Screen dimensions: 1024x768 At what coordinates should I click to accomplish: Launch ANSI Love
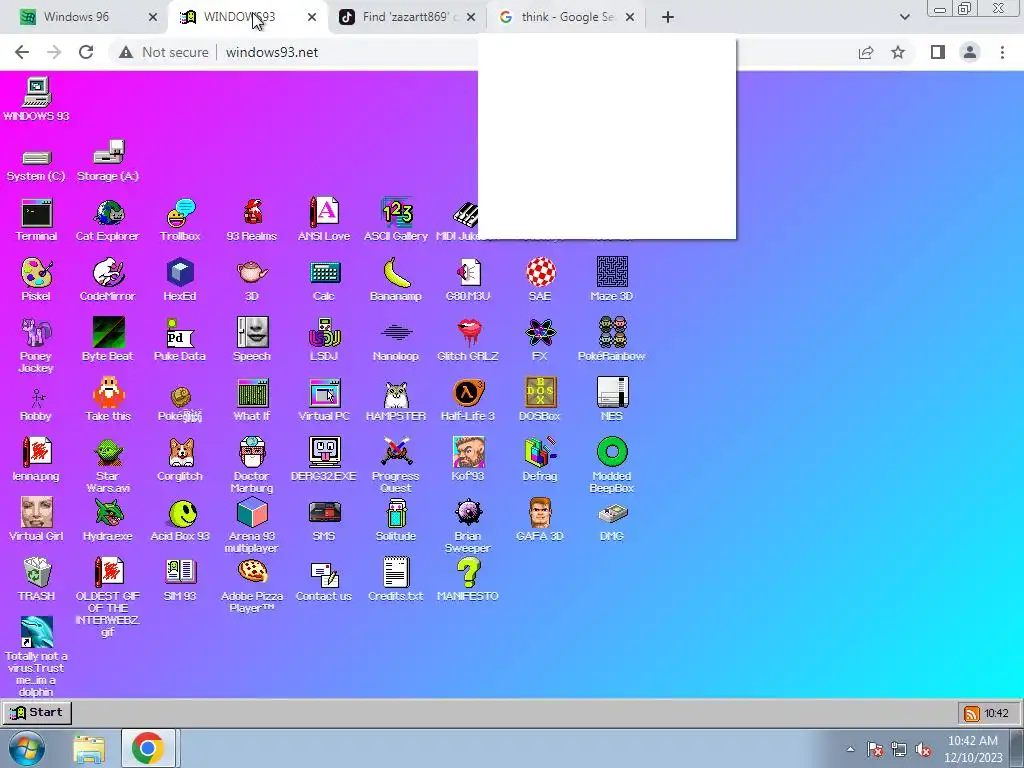pyautogui.click(x=324, y=220)
